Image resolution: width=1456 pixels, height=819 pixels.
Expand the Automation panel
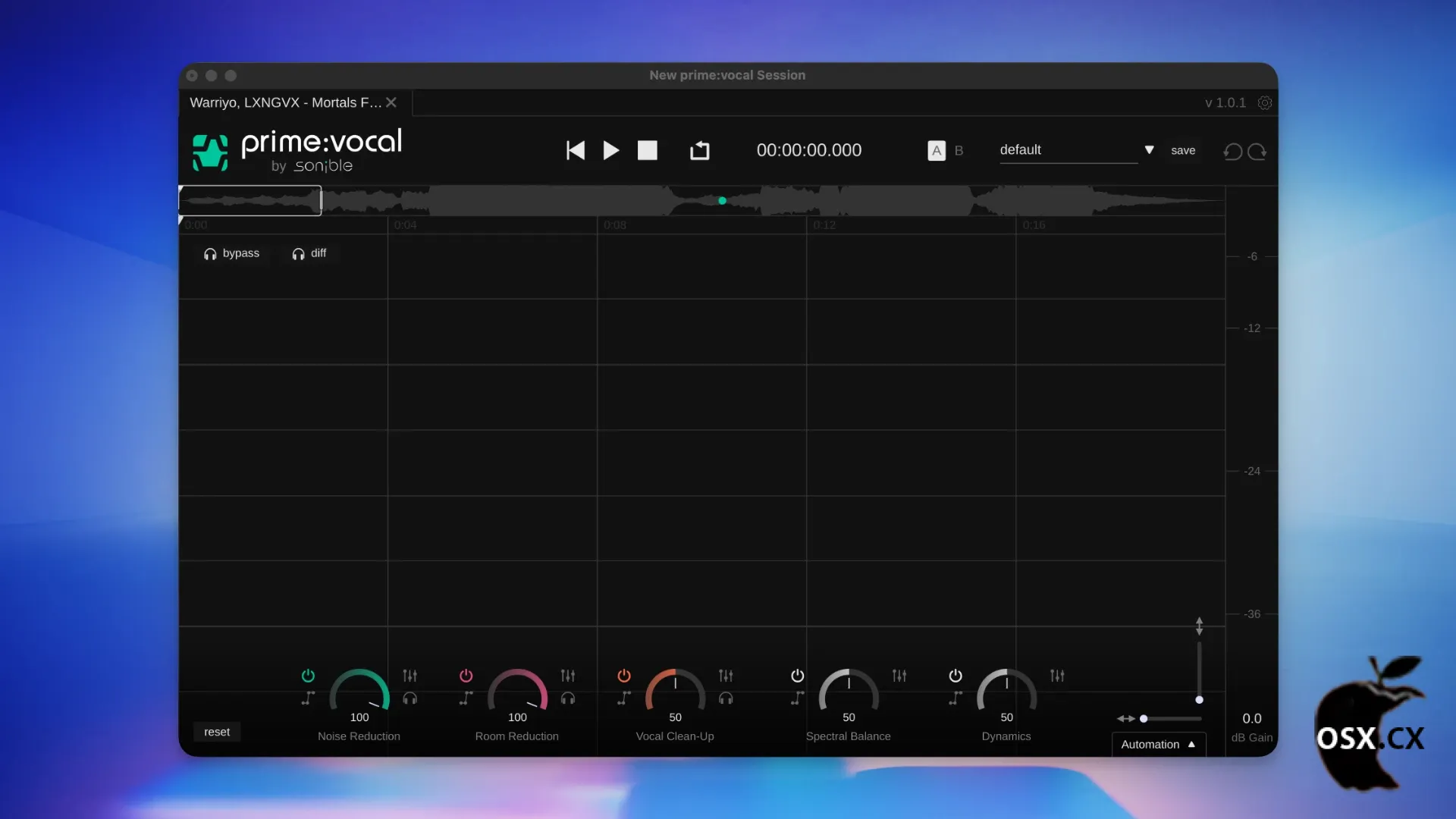pyautogui.click(x=1159, y=745)
